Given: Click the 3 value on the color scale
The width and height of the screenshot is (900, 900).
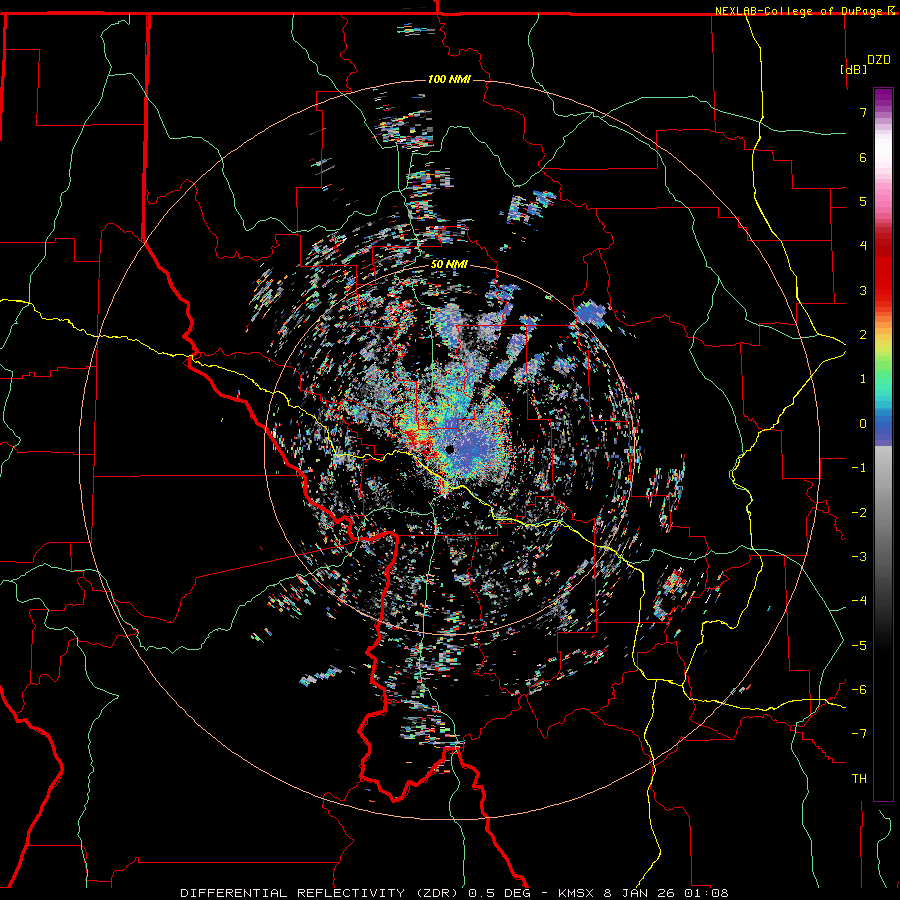Looking at the screenshot, I should coord(863,290).
